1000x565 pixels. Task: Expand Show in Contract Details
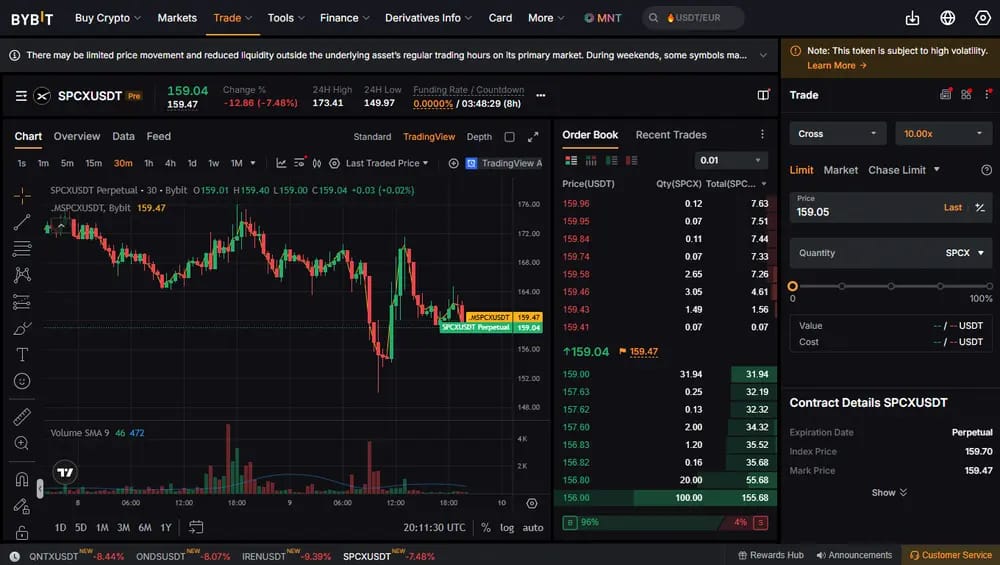pos(889,492)
